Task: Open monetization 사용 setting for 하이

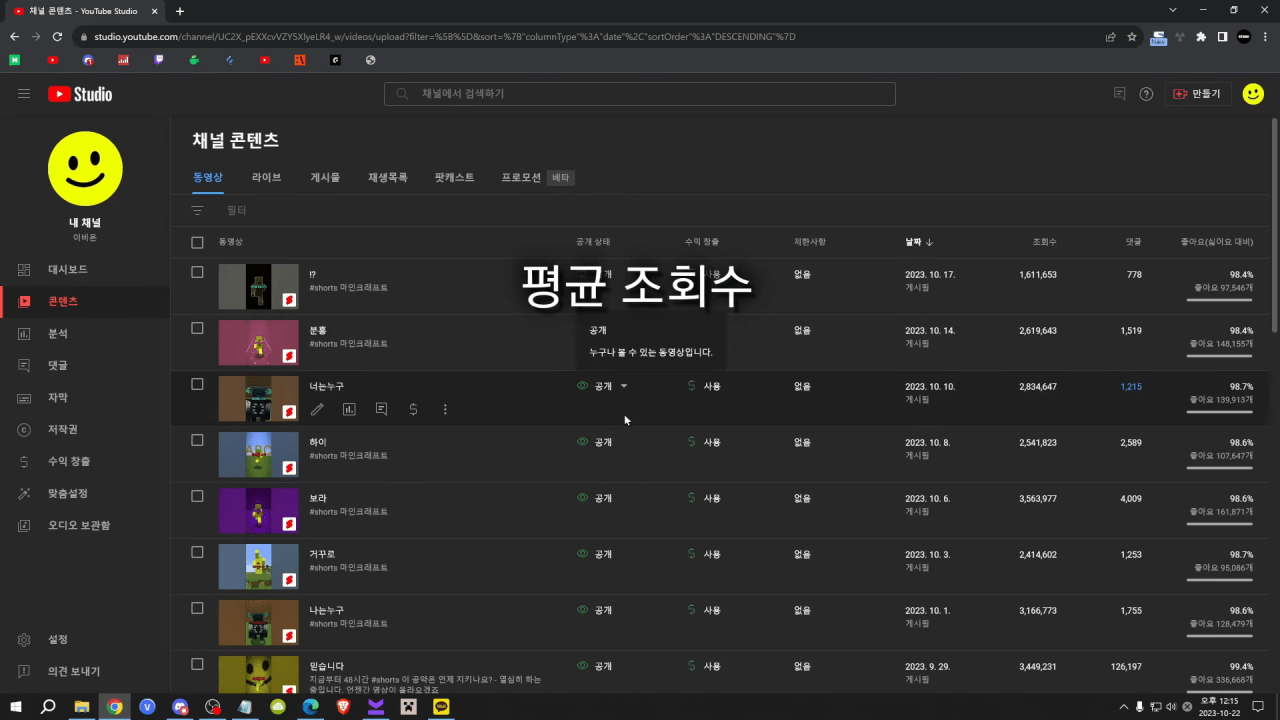Action: [704, 442]
